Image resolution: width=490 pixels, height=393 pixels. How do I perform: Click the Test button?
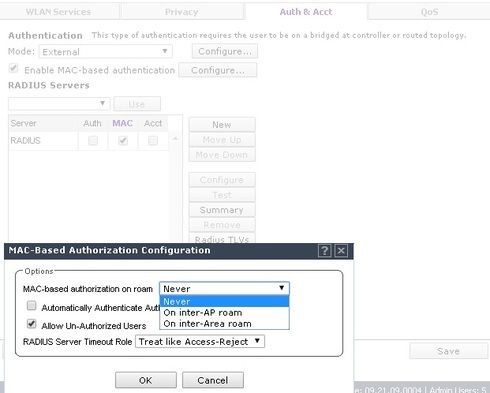pyautogui.click(x=222, y=195)
